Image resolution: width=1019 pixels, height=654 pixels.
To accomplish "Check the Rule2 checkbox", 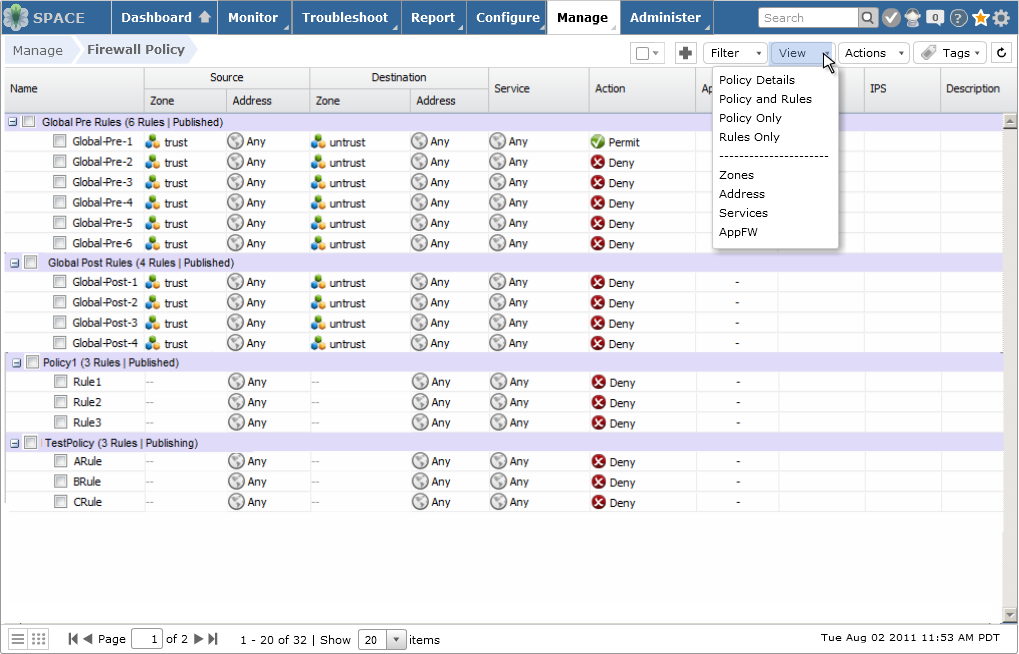I will click(x=60, y=402).
